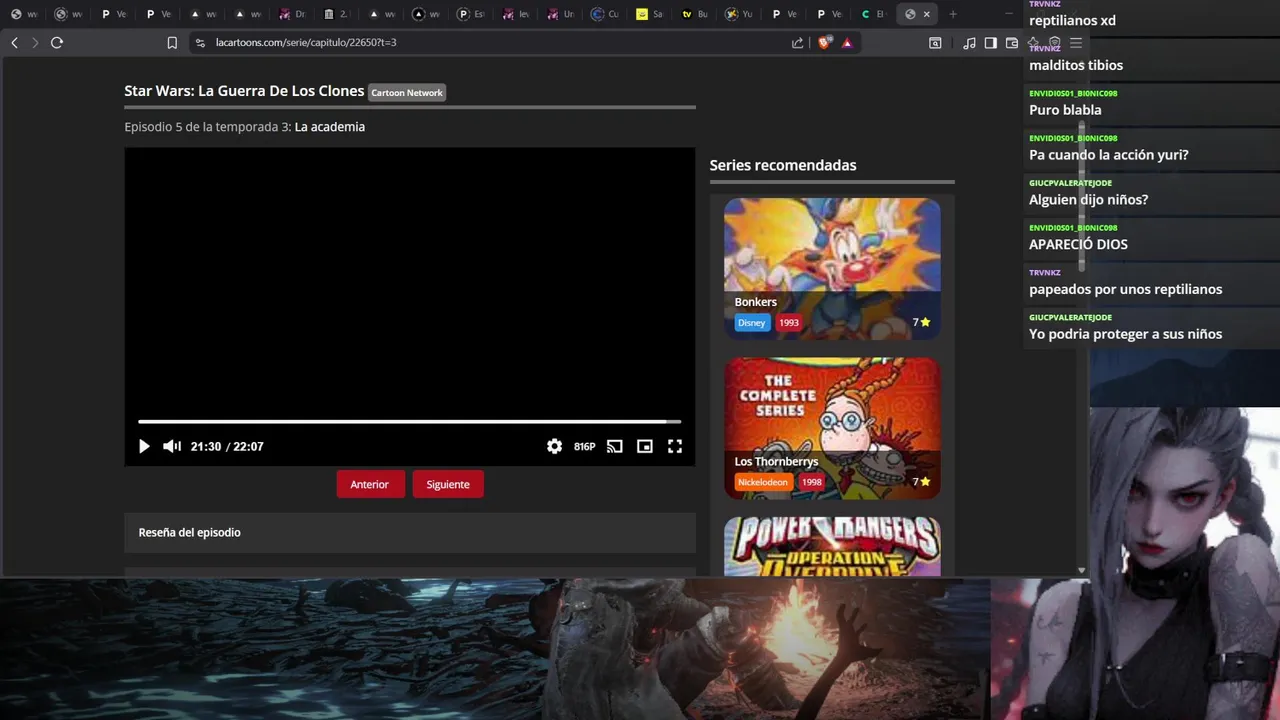Bookmark this page with the bookmark icon
Viewport: 1280px width, 720px height.
(x=172, y=43)
